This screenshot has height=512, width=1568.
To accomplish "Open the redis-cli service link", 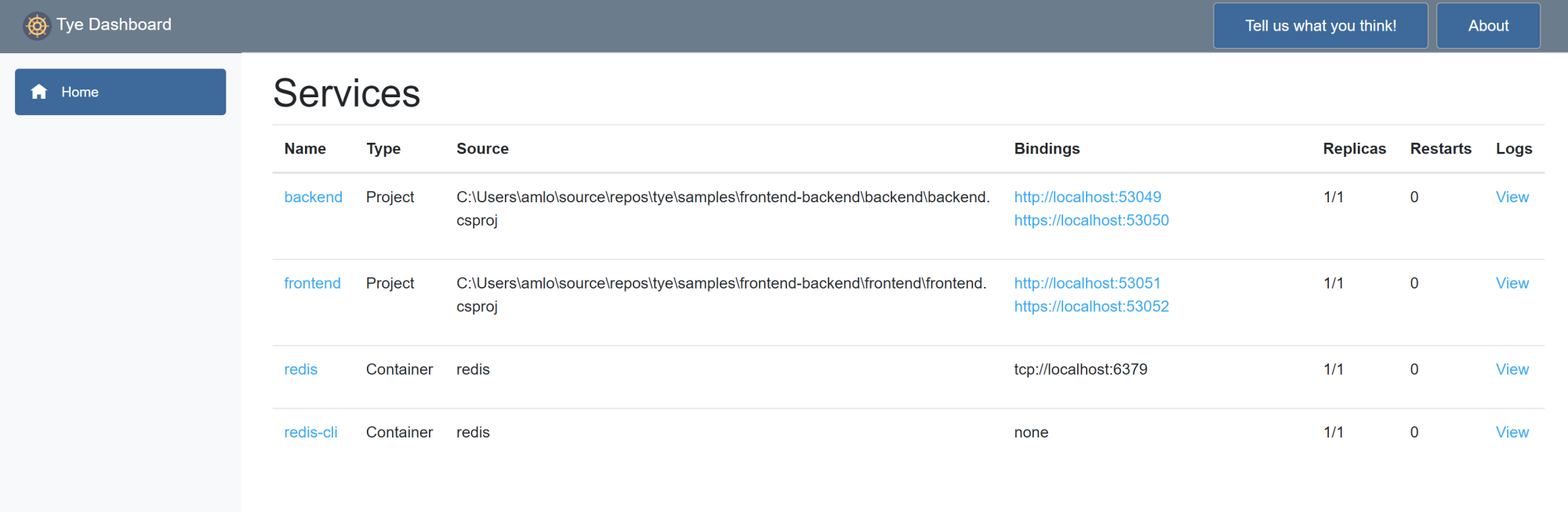I will click(310, 432).
